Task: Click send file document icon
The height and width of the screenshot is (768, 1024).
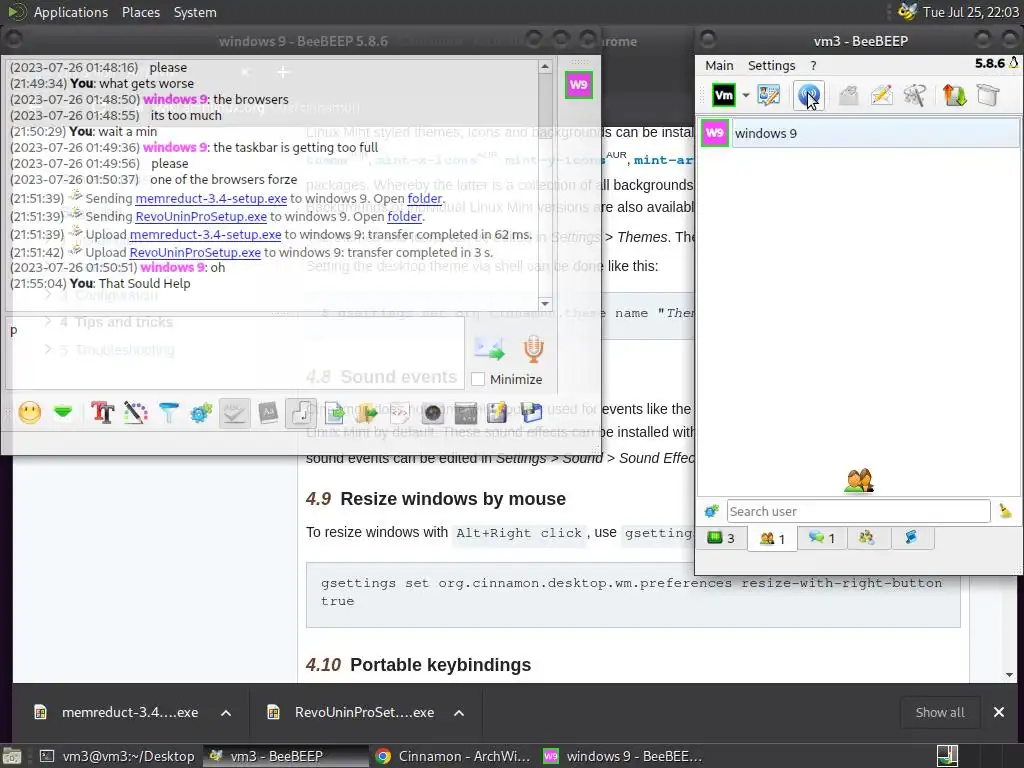Action: (334, 413)
